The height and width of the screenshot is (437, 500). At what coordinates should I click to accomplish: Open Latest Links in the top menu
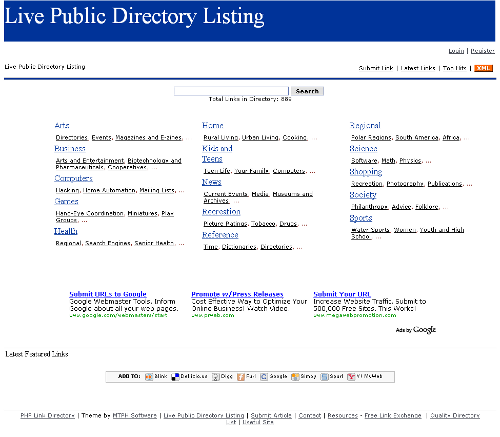pyautogui.click(x=418, y=68)
